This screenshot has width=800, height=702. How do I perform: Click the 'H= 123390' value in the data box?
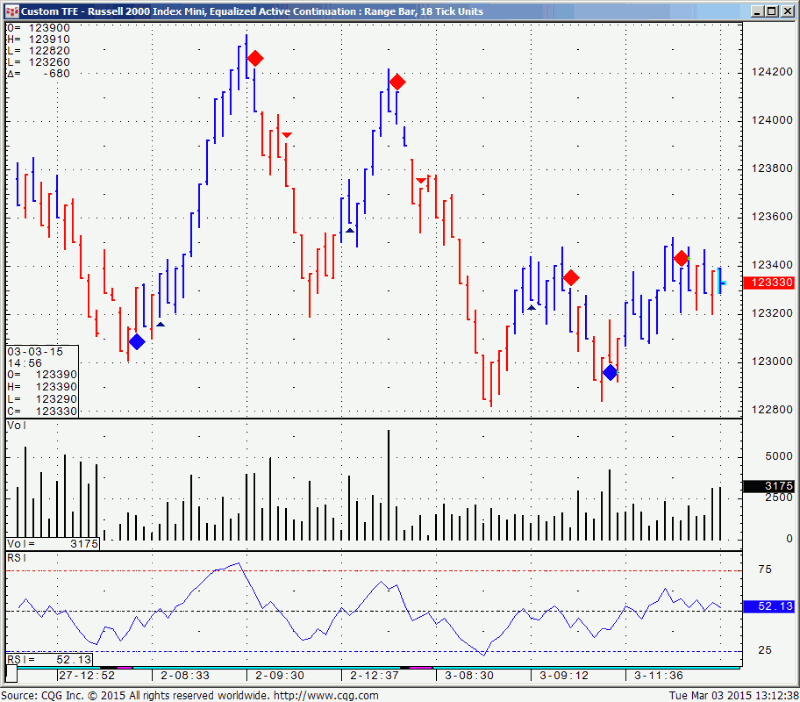click(42, 387)
